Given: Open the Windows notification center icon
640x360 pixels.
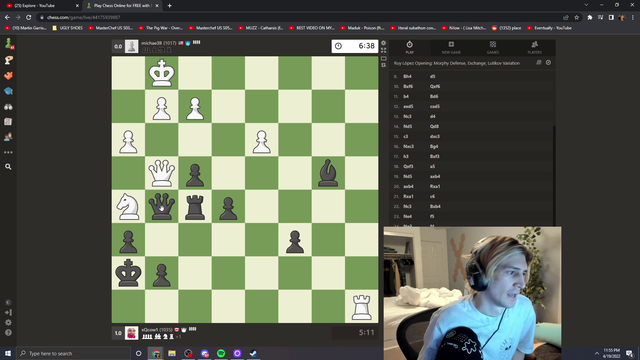Looking at the screenshot, I should tap(629, 353).
